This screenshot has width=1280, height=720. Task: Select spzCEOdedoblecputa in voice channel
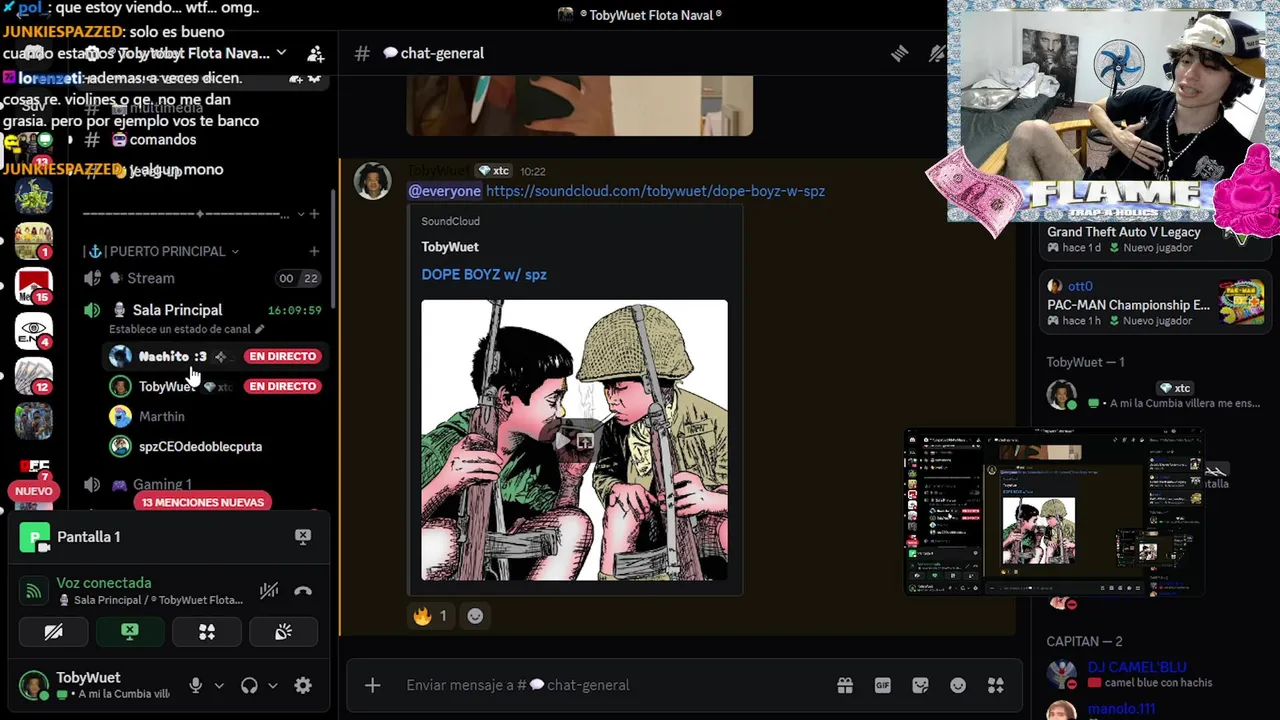click(200, 446)
